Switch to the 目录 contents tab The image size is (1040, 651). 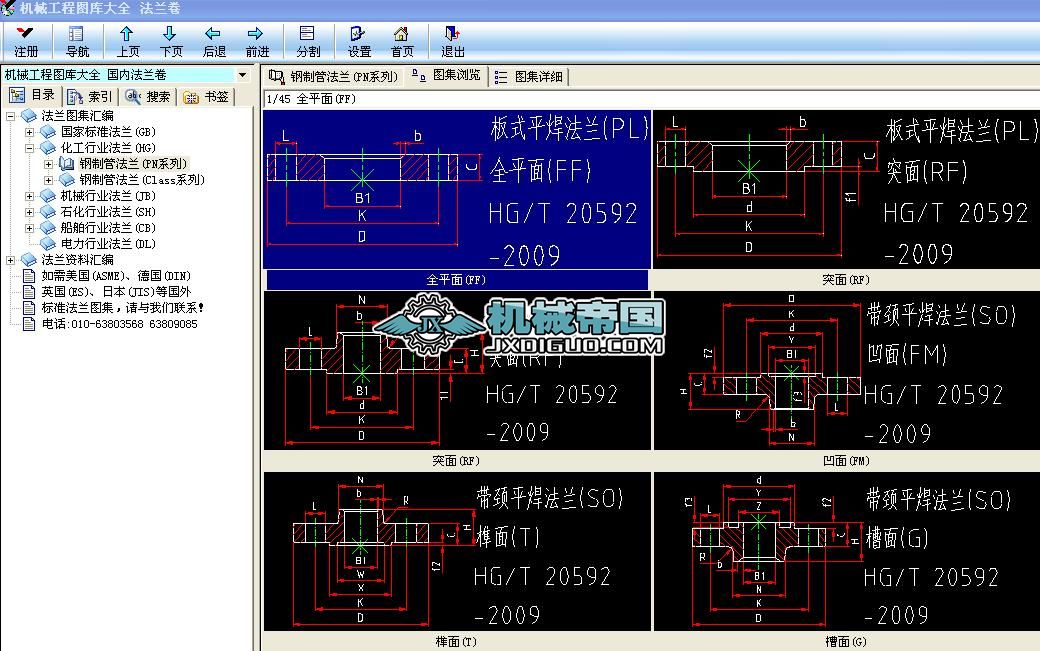pyautogui.click(x=32, y=95)
